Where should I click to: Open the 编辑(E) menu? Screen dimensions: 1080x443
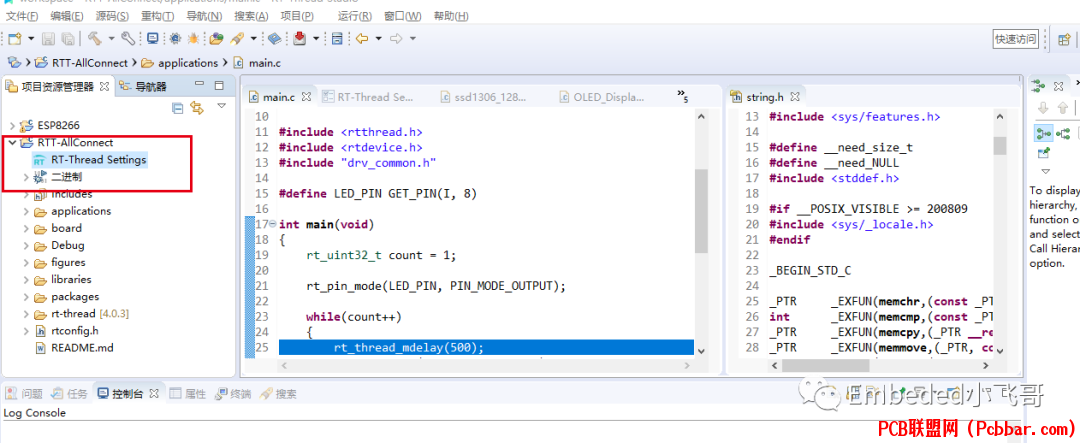pyautogui.click(x=67, y=16)
